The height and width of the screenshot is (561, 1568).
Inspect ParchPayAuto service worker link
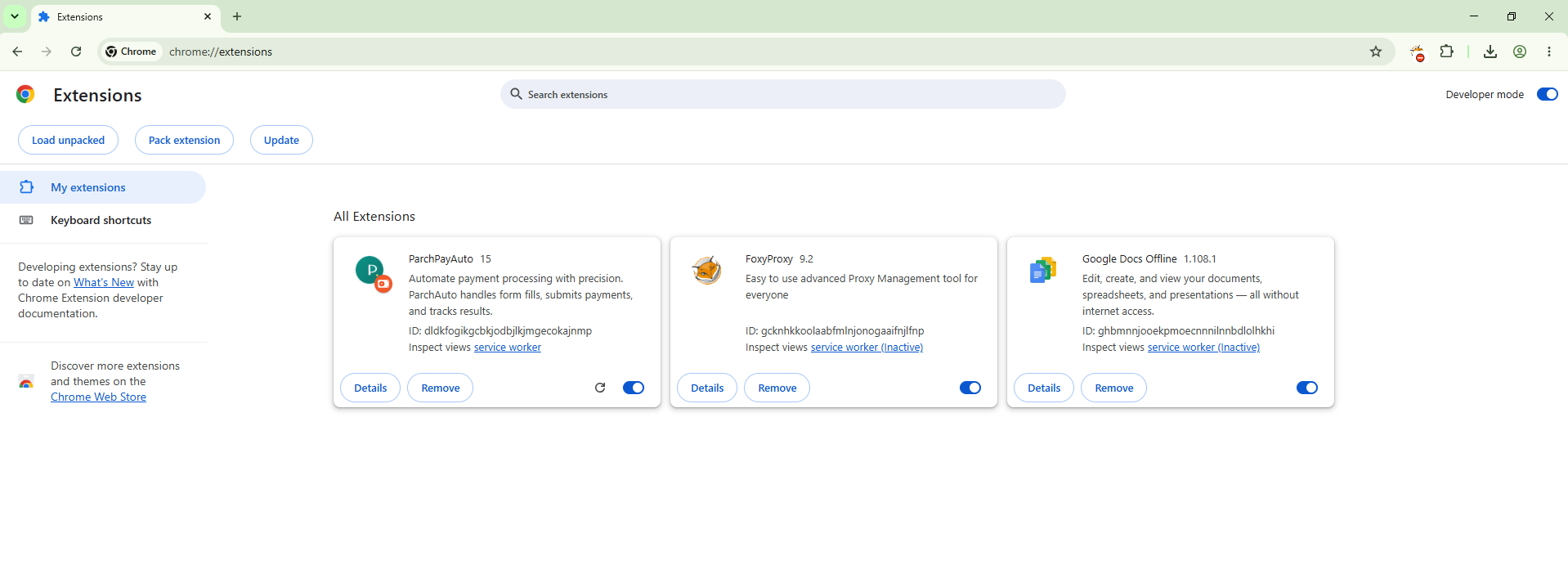(508, 348)
